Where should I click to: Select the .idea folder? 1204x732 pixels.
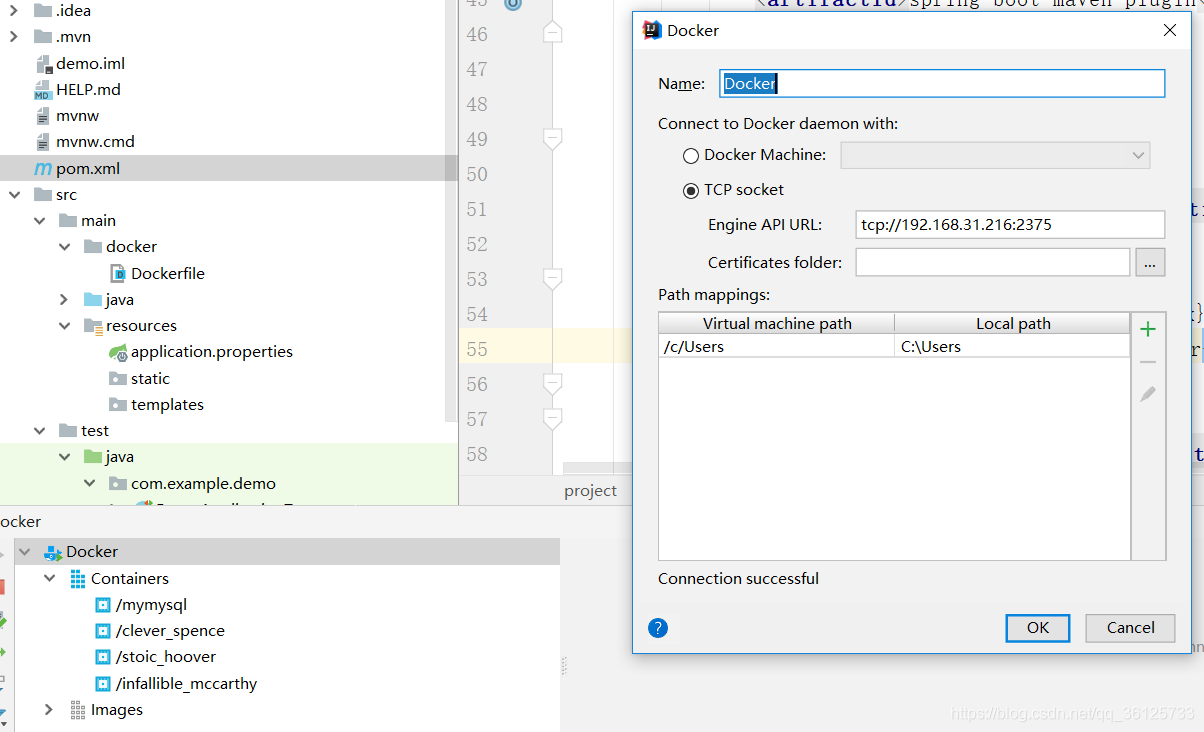(73, 11)
